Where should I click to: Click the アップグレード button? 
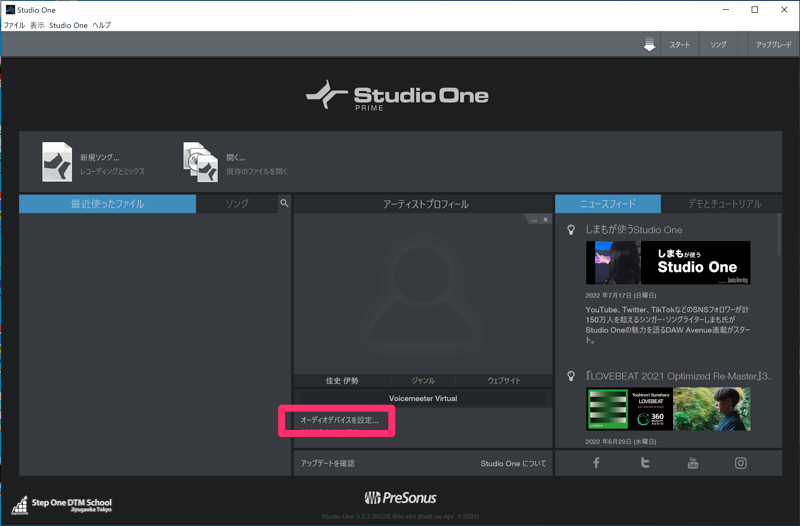(x=773, y=45)
